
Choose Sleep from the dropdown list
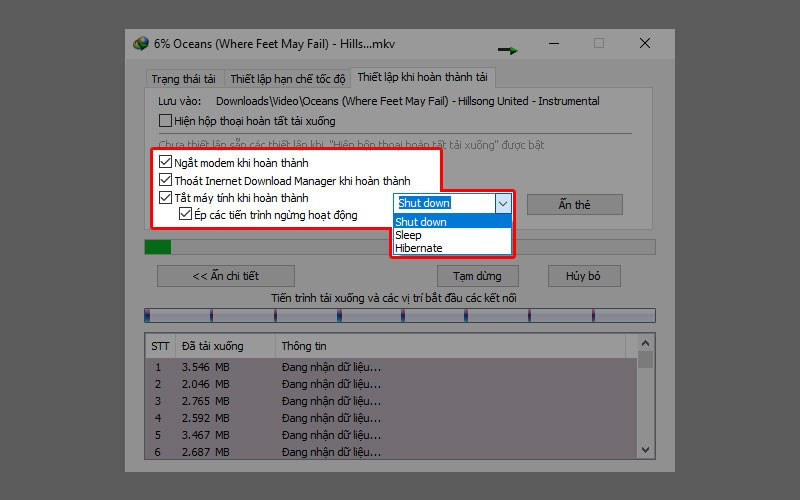click(x=453, y=235)
